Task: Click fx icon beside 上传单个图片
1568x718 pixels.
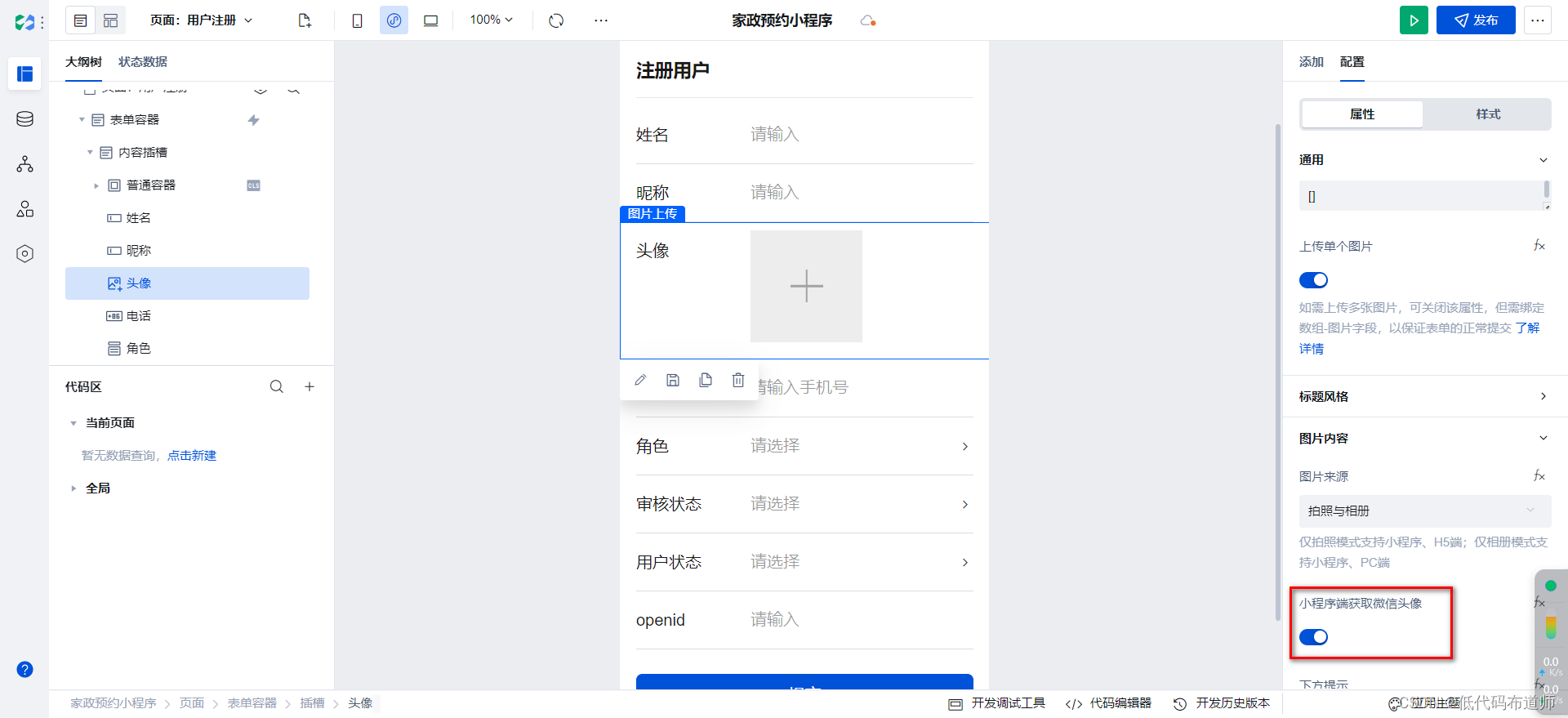Action: click(x=1539, y=245)
